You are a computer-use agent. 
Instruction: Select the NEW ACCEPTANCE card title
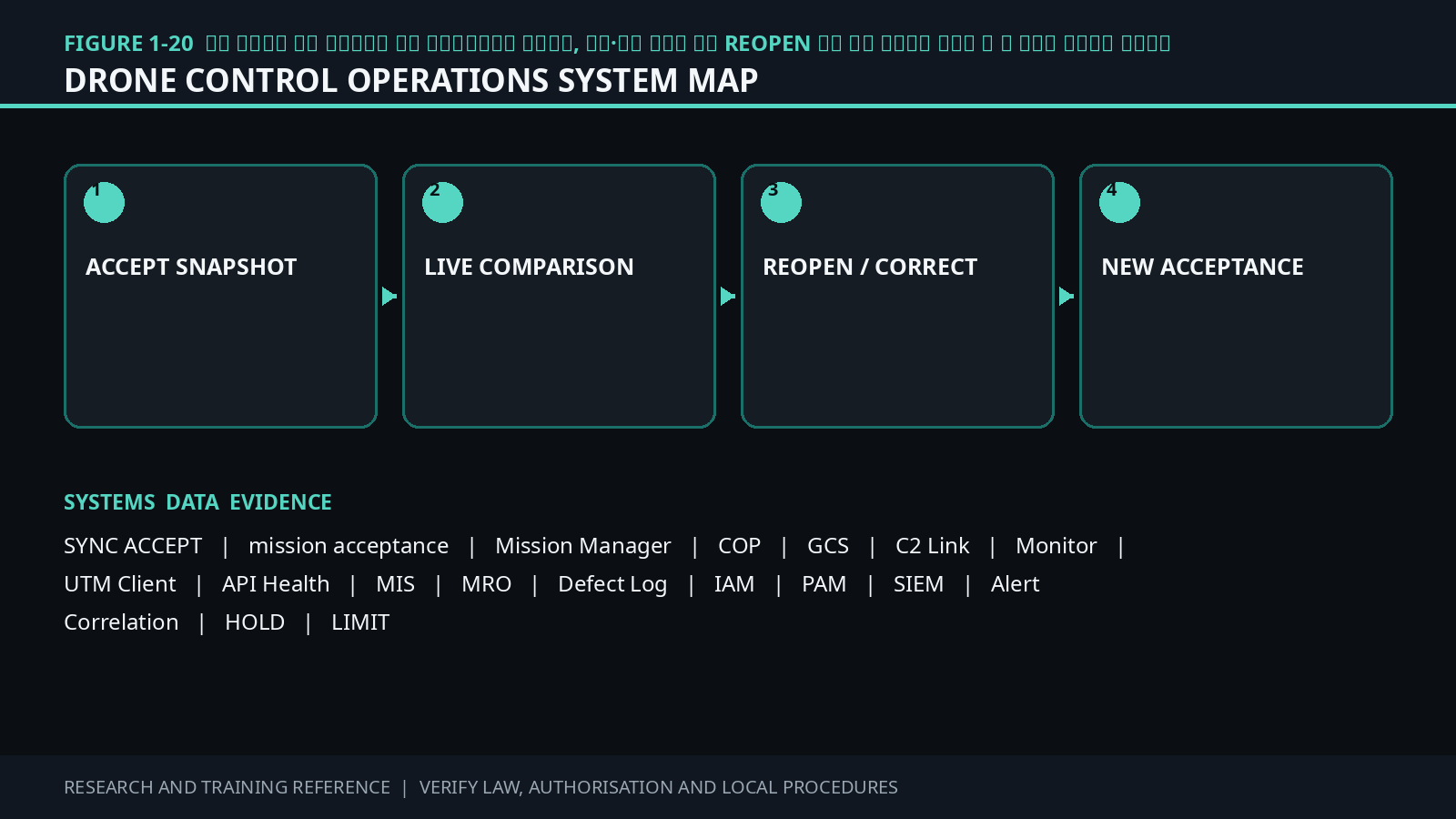coord(1202,267)
